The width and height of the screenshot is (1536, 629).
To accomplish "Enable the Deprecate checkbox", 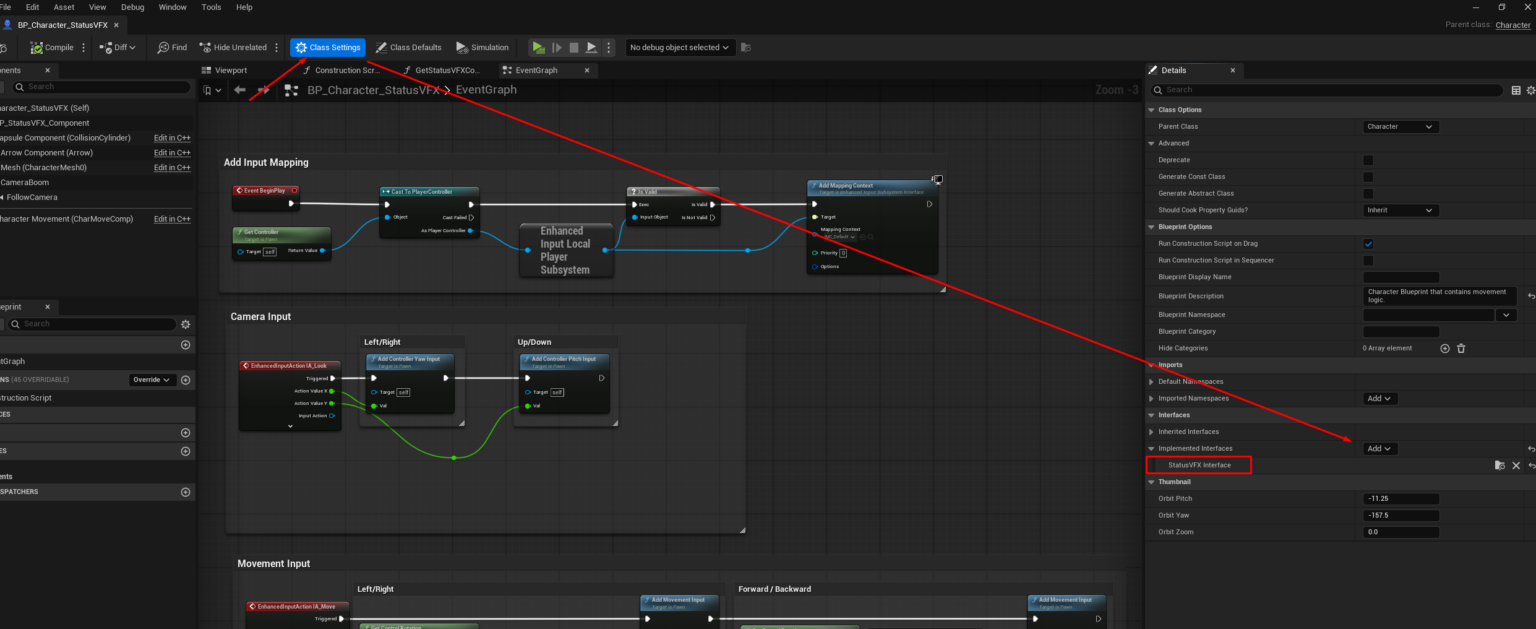I will tap(1368, 160).
